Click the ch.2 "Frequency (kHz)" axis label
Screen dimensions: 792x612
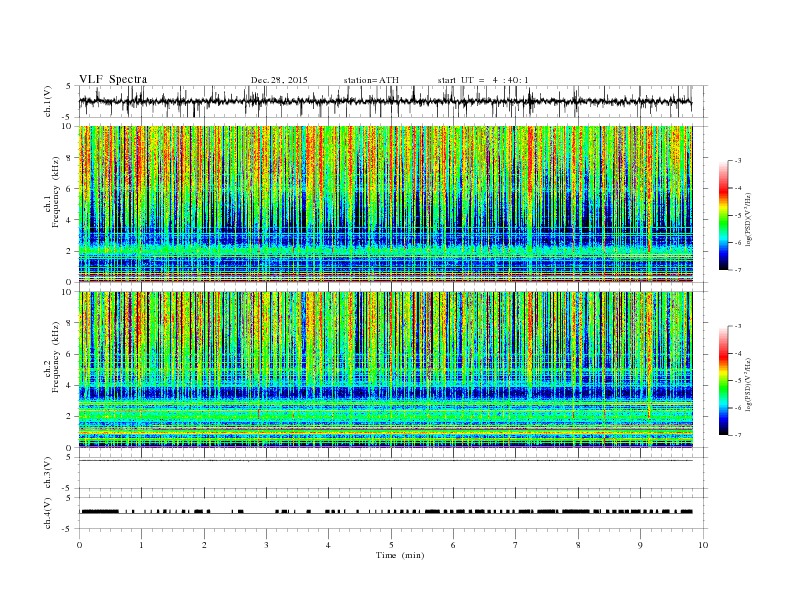(x=57, y=358)
